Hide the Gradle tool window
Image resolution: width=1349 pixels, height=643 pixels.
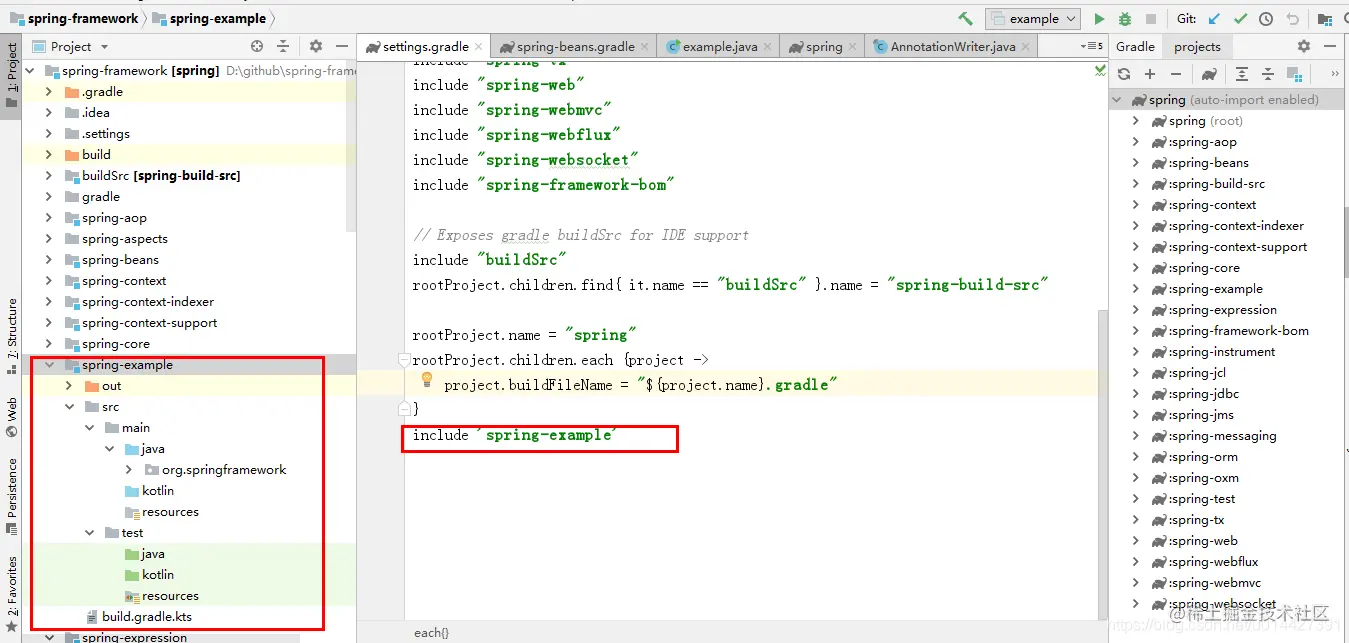1329,46
